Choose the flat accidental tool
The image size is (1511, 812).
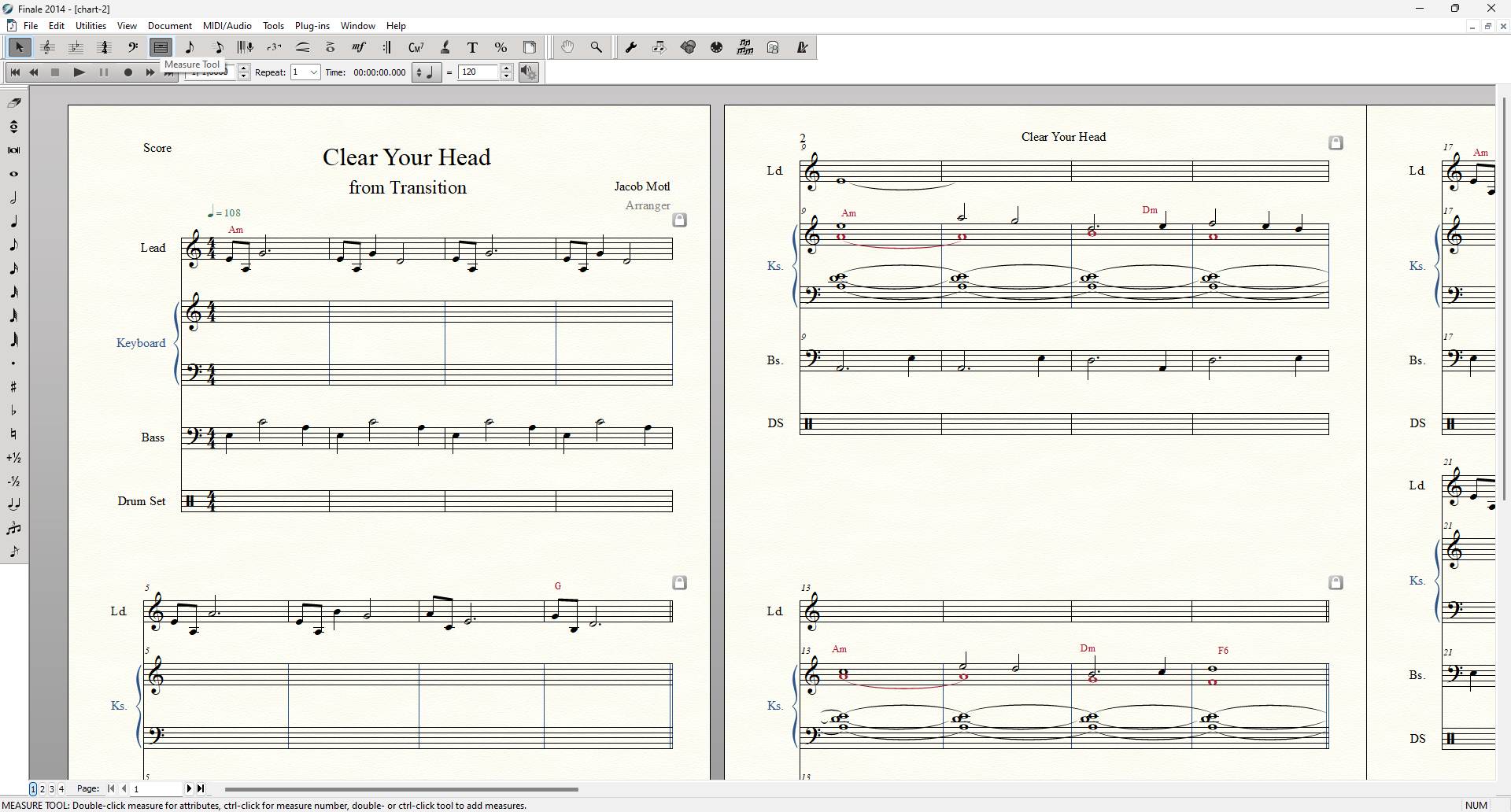point(14,410)
